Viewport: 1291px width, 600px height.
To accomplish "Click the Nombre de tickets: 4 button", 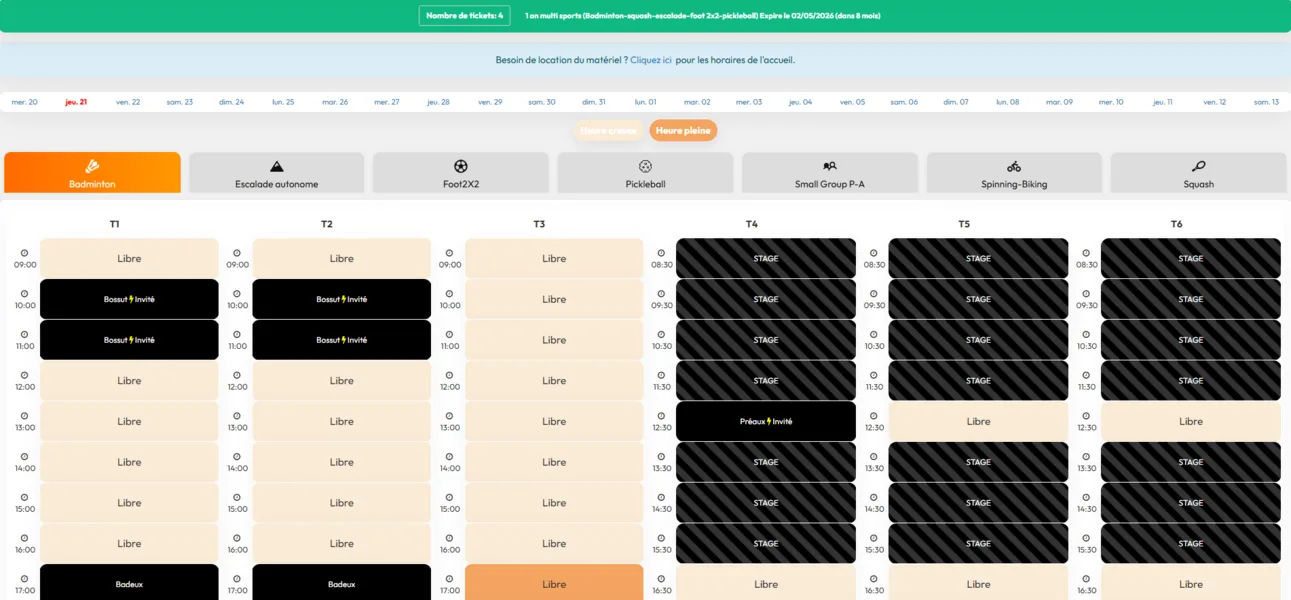I will 464,16.
